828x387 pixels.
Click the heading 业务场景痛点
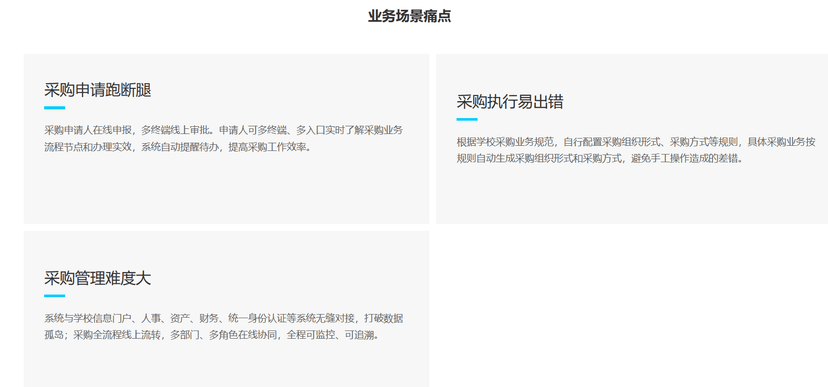pos(409,16)
